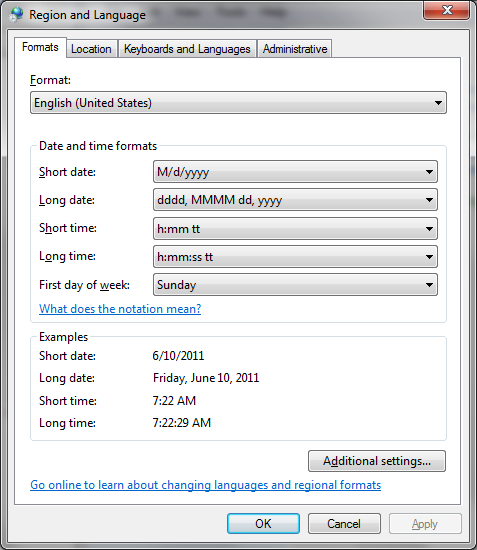The height and width of the screenshot is (550, 477).
Task: Expand the Short date format dropdown
Action: click(x=295, y=172)
